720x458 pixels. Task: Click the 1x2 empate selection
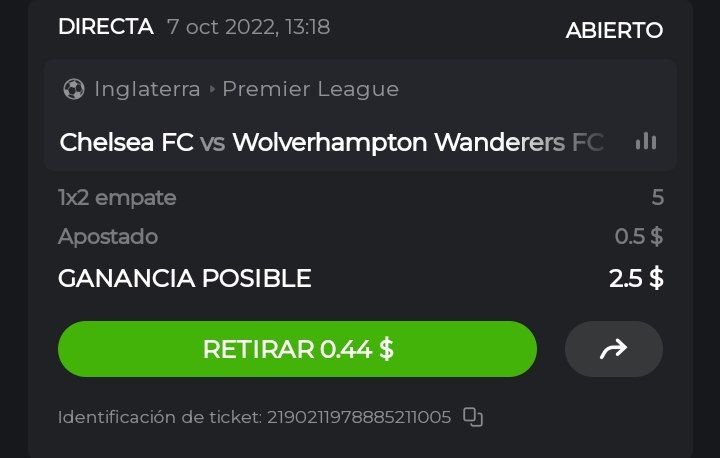pos(117,198)
